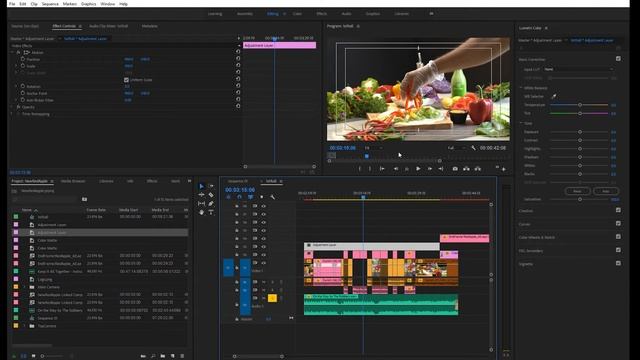This screenshot has height=360, width=640.
Task: Export frame with the camera icon
Action: (x=455, y=169)
